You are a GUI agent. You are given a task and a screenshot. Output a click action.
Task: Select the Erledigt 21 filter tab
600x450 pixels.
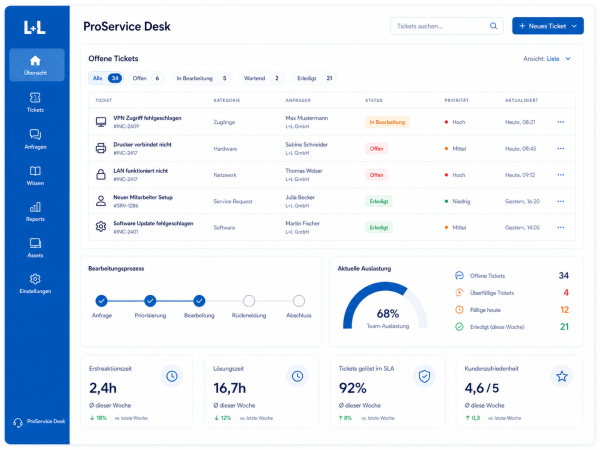(x=315, y=78)
